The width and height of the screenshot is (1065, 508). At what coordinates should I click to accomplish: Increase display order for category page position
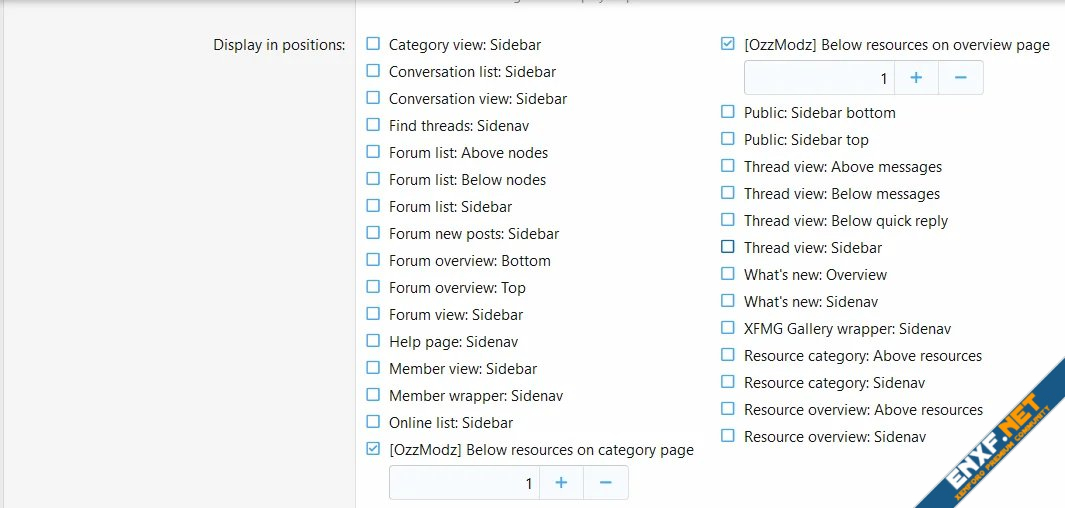point(561,483)
